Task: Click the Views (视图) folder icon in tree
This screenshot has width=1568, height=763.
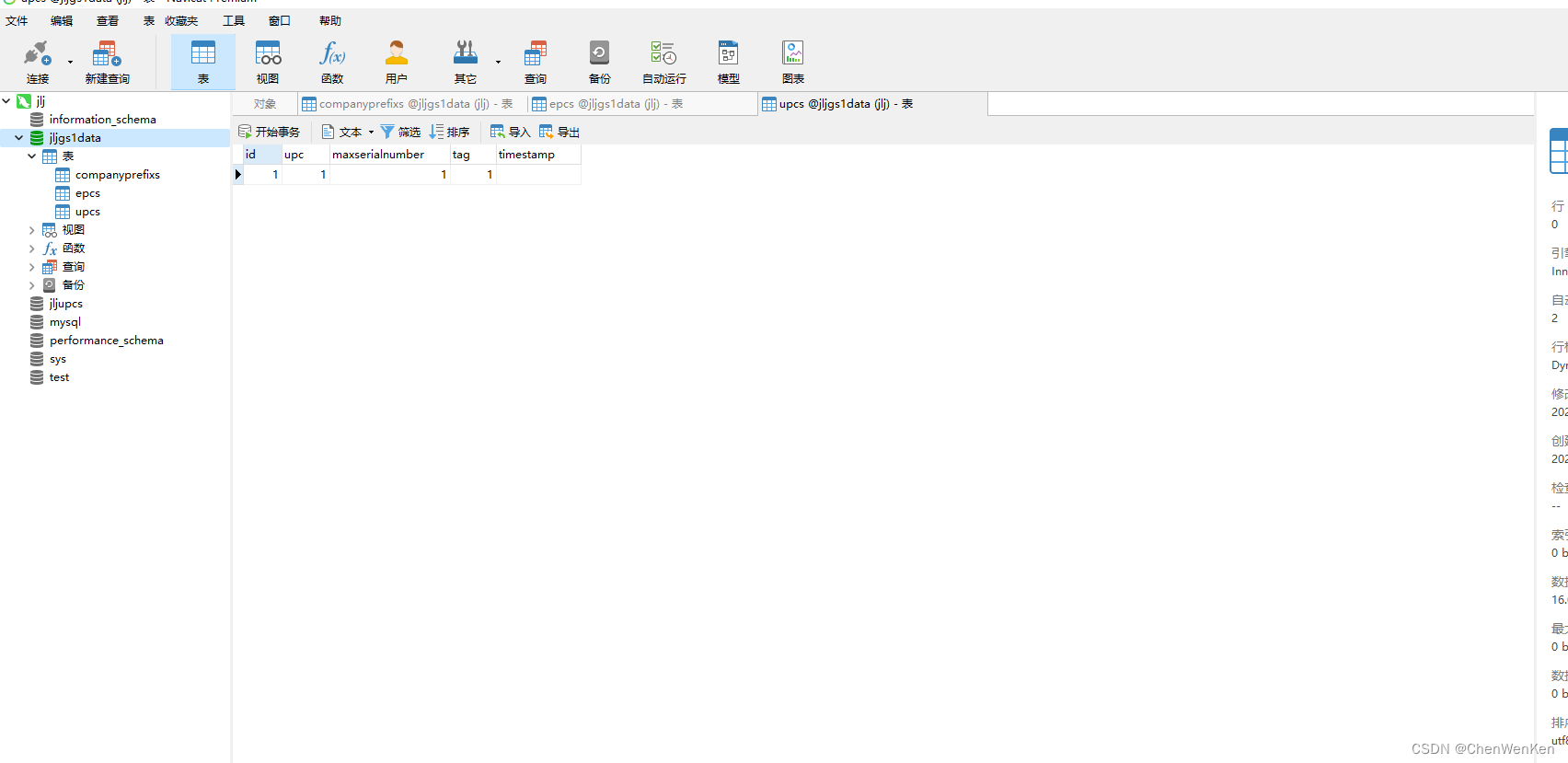Action: click(x=50, y=230)
